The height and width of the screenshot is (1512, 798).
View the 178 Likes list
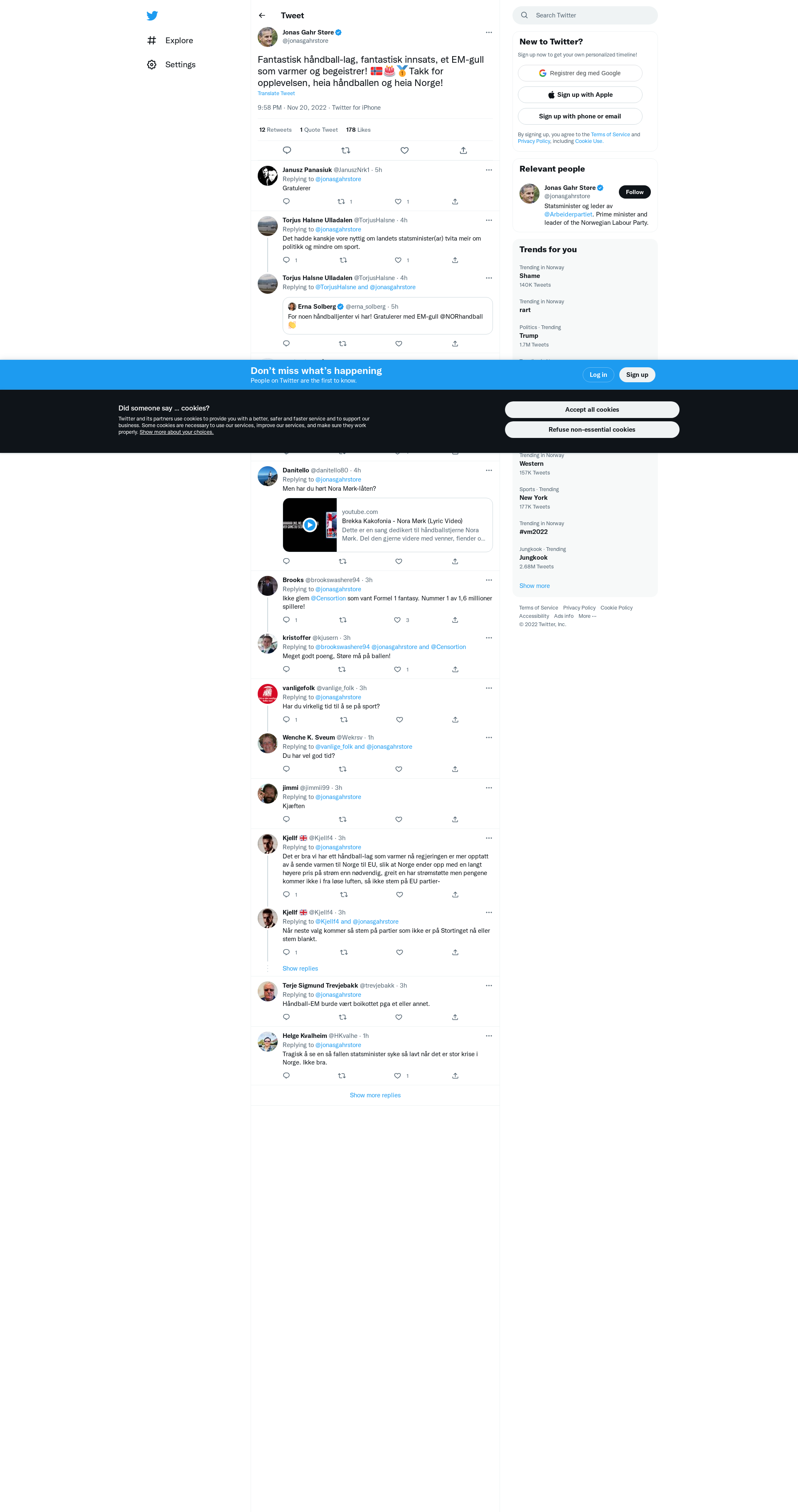(x=358, y=130)
